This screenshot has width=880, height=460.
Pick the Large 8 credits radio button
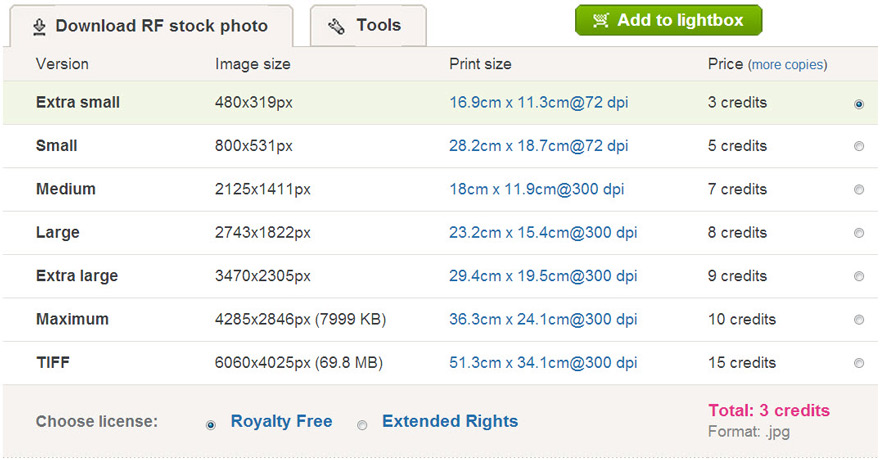(x=859, y=233)
